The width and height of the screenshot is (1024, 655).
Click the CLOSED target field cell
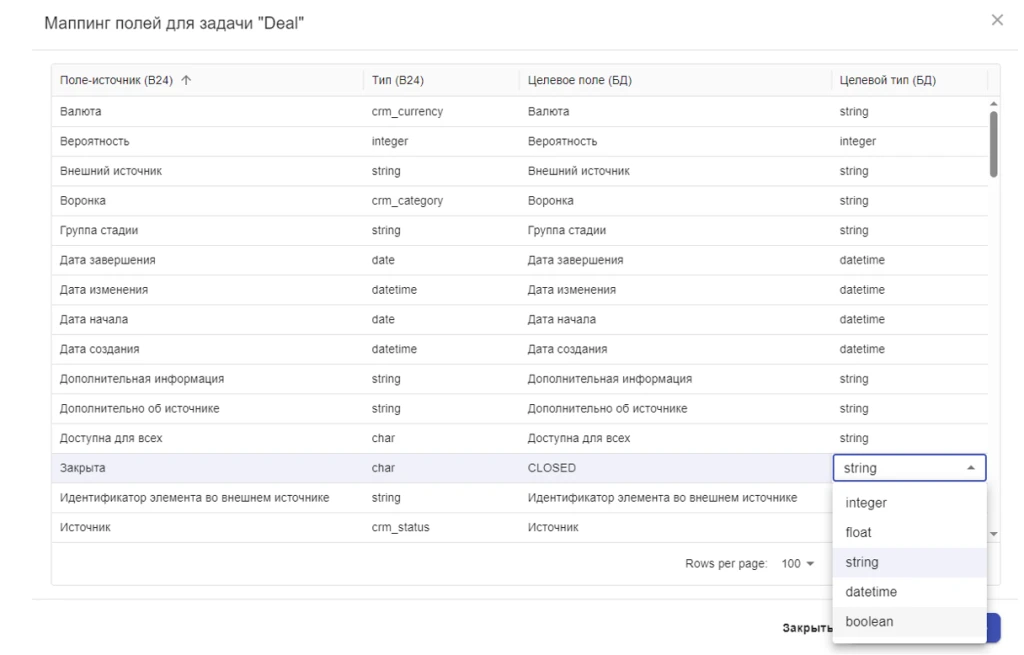click(550, 468)
